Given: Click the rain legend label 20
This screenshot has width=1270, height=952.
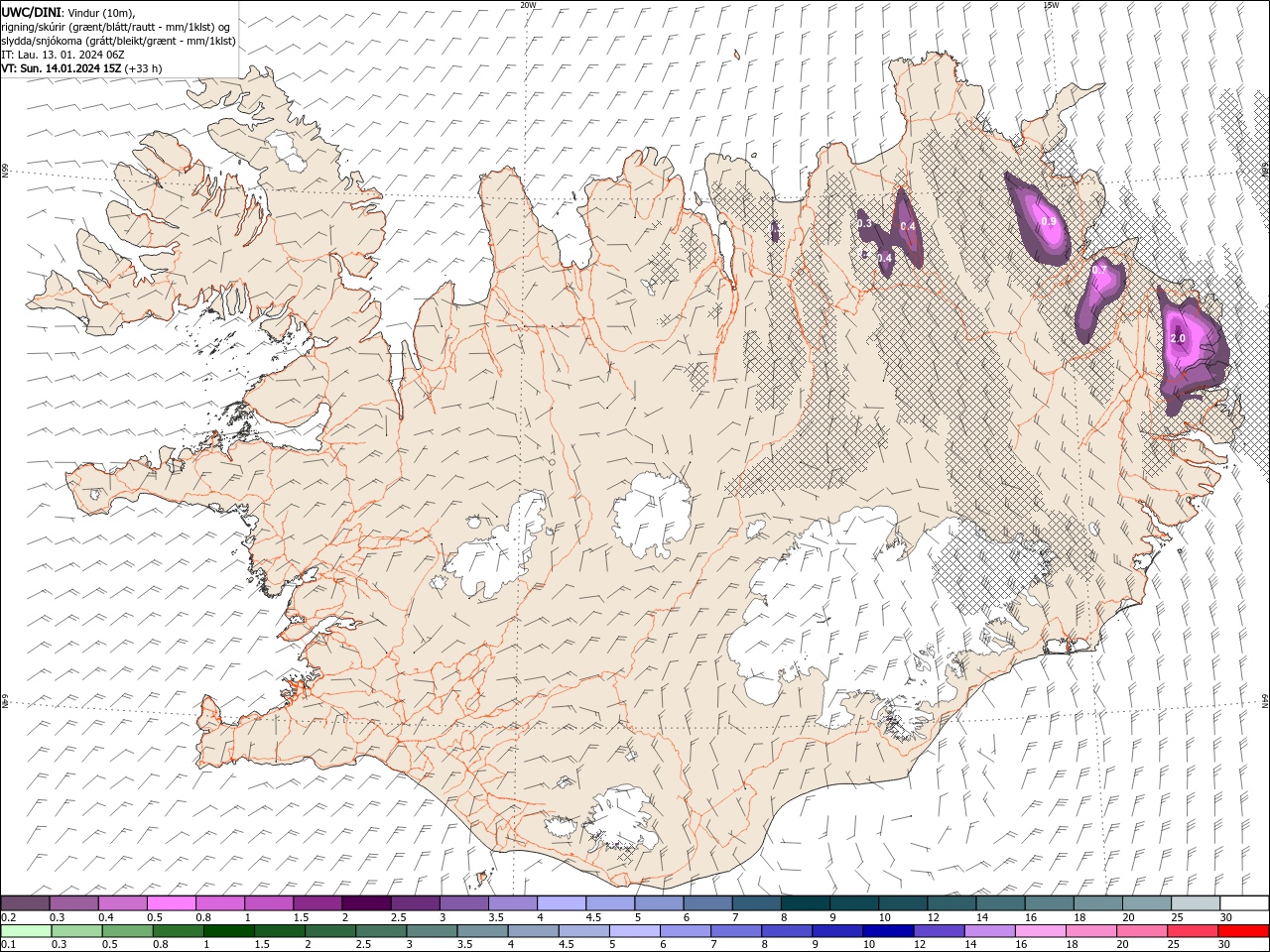Looking at the screenshot, I should point(1123,945).
